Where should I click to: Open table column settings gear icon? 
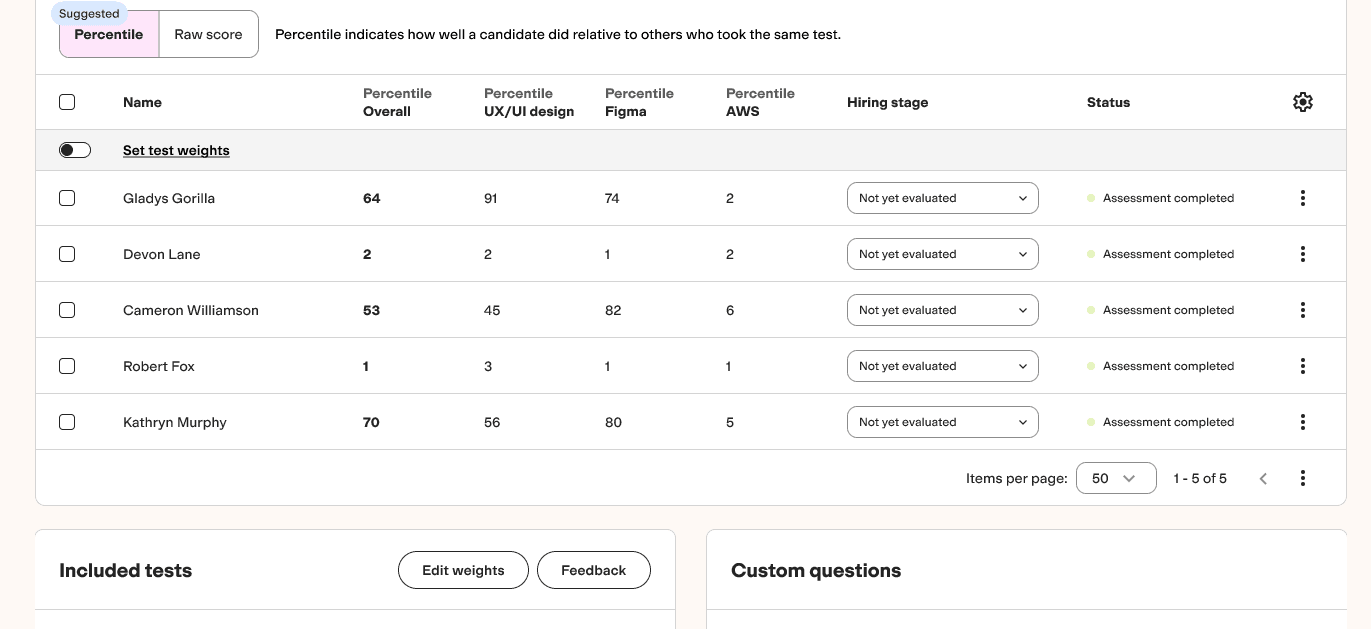pyautogui.click(x=1302, y=102)
